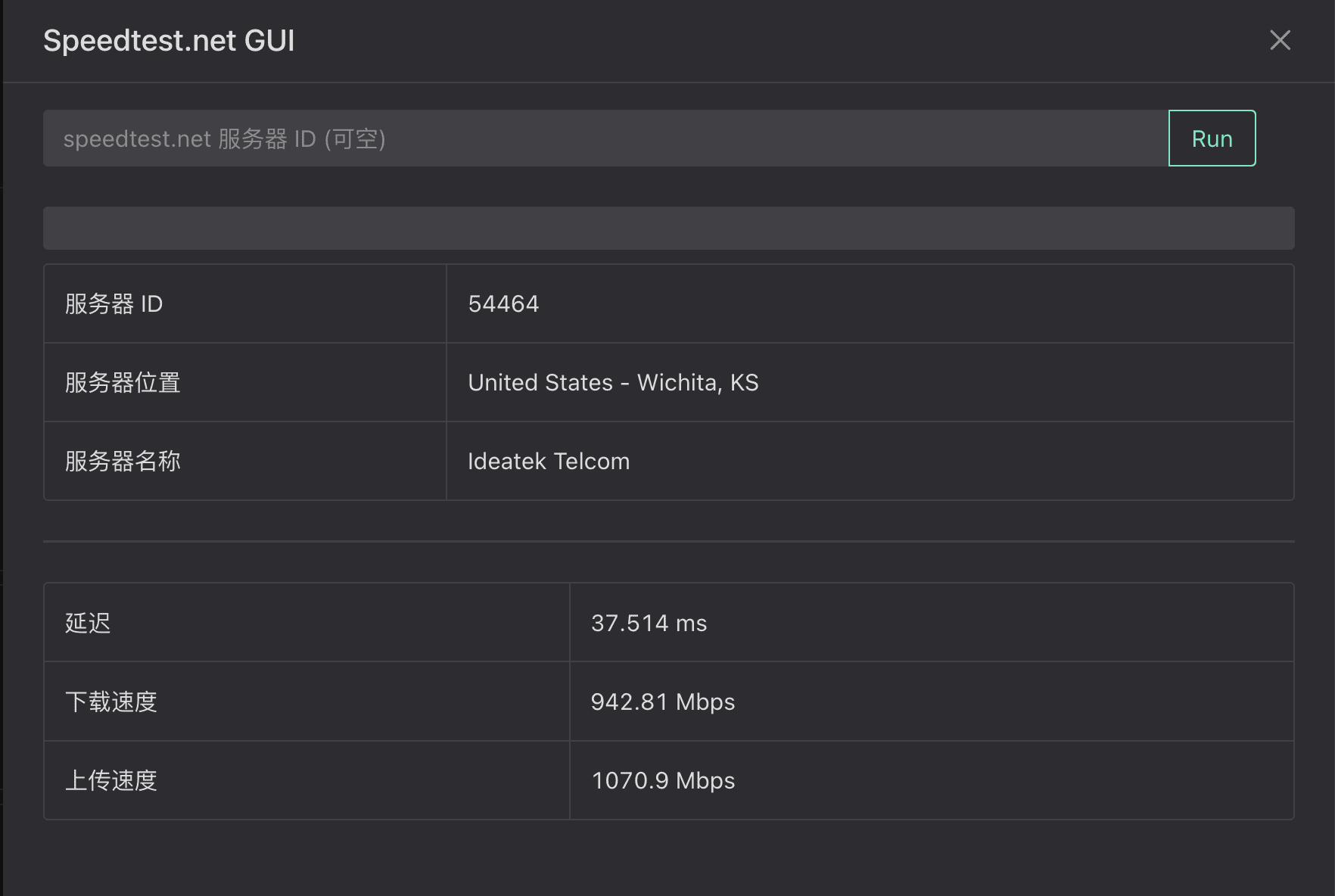Click the blank area below the results table
Image resolution: width=1335 pixels, height=896 pixels.
coord(668,859)
